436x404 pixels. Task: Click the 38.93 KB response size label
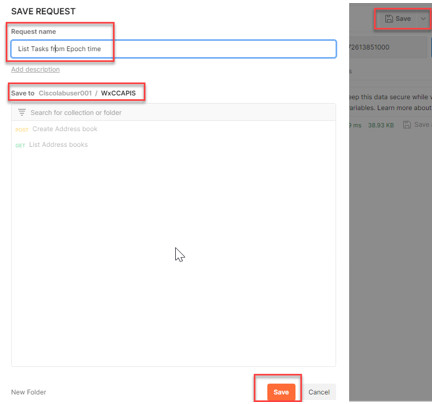pos(381,125)
